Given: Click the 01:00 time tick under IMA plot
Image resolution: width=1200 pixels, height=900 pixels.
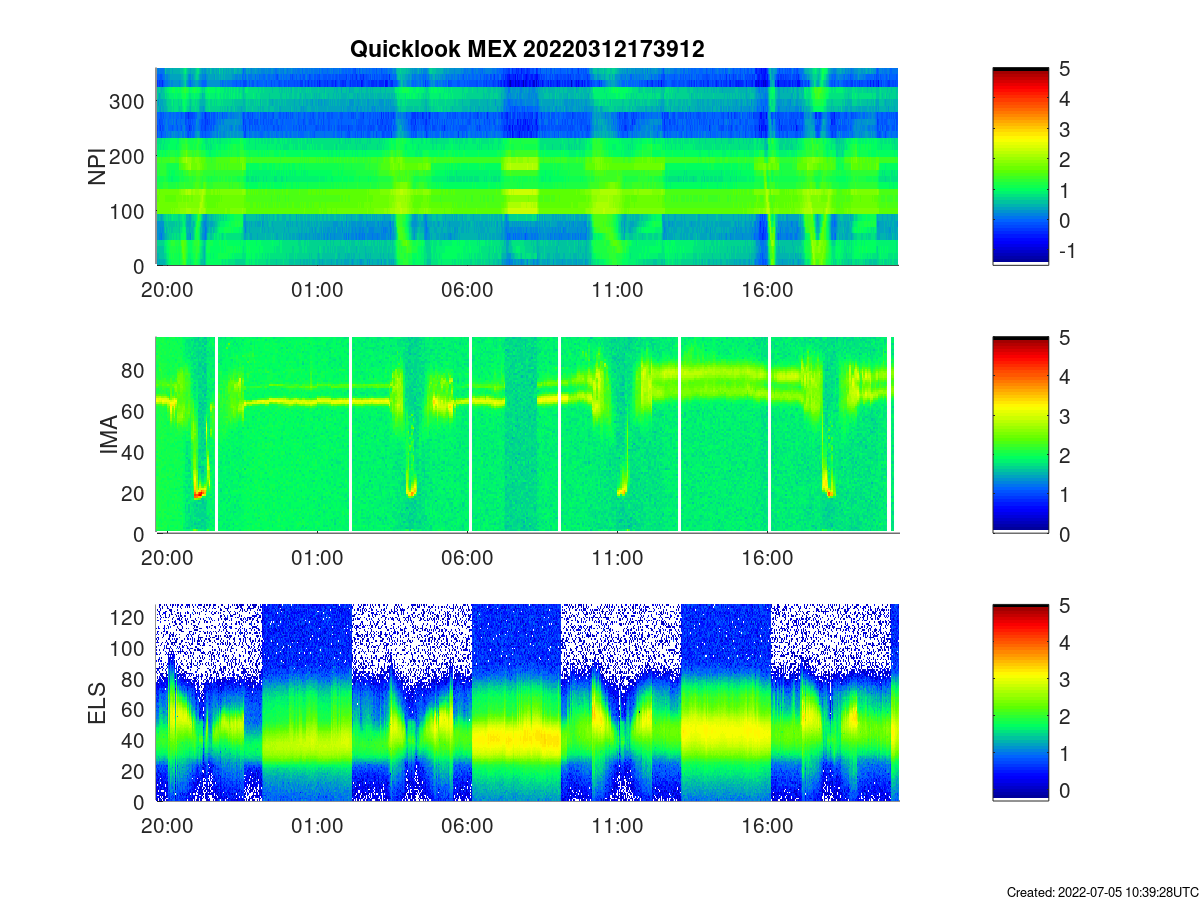Looking at the screenshot, I should [317, 557].
